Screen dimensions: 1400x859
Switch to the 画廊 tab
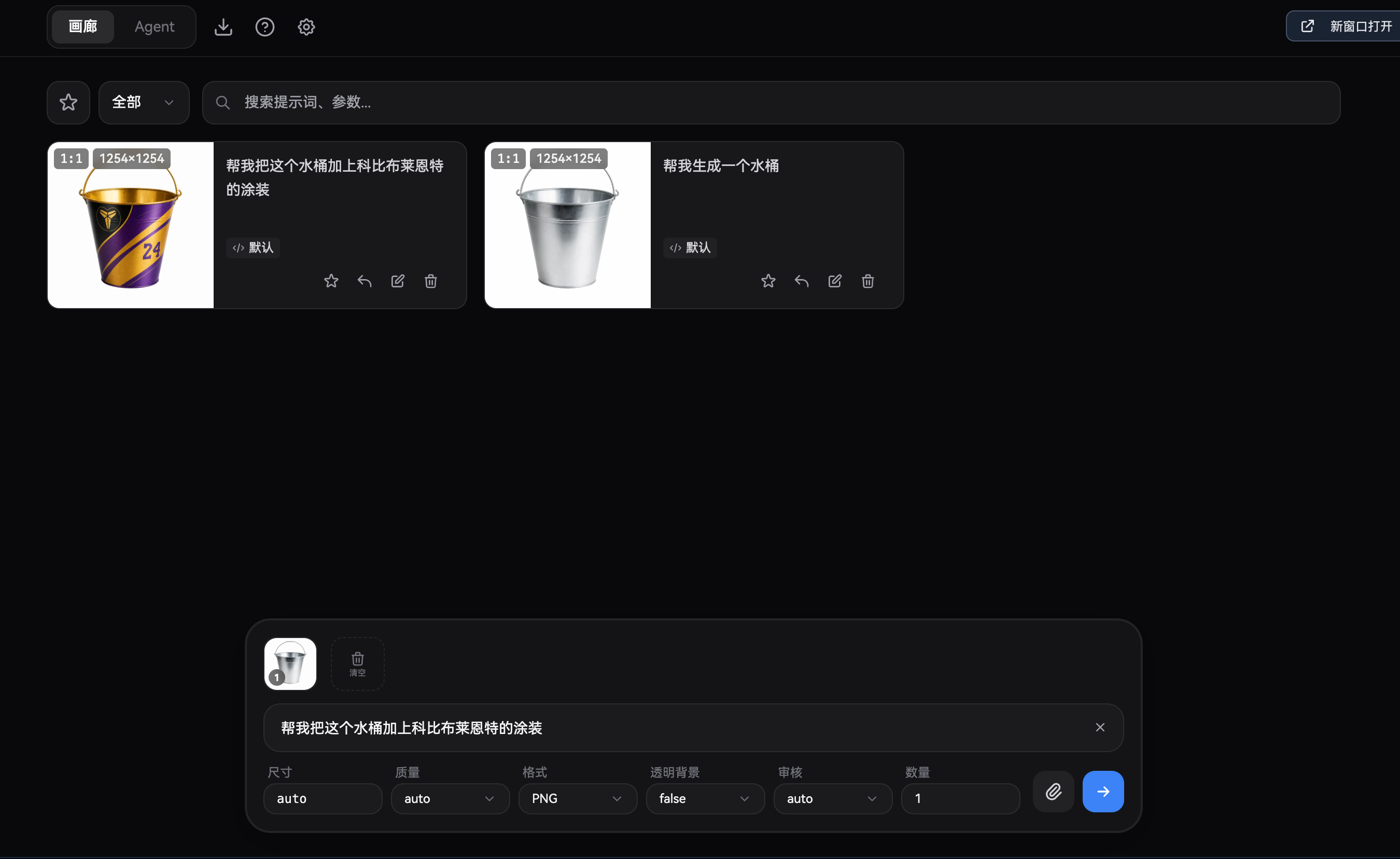(x=83, y=27)
